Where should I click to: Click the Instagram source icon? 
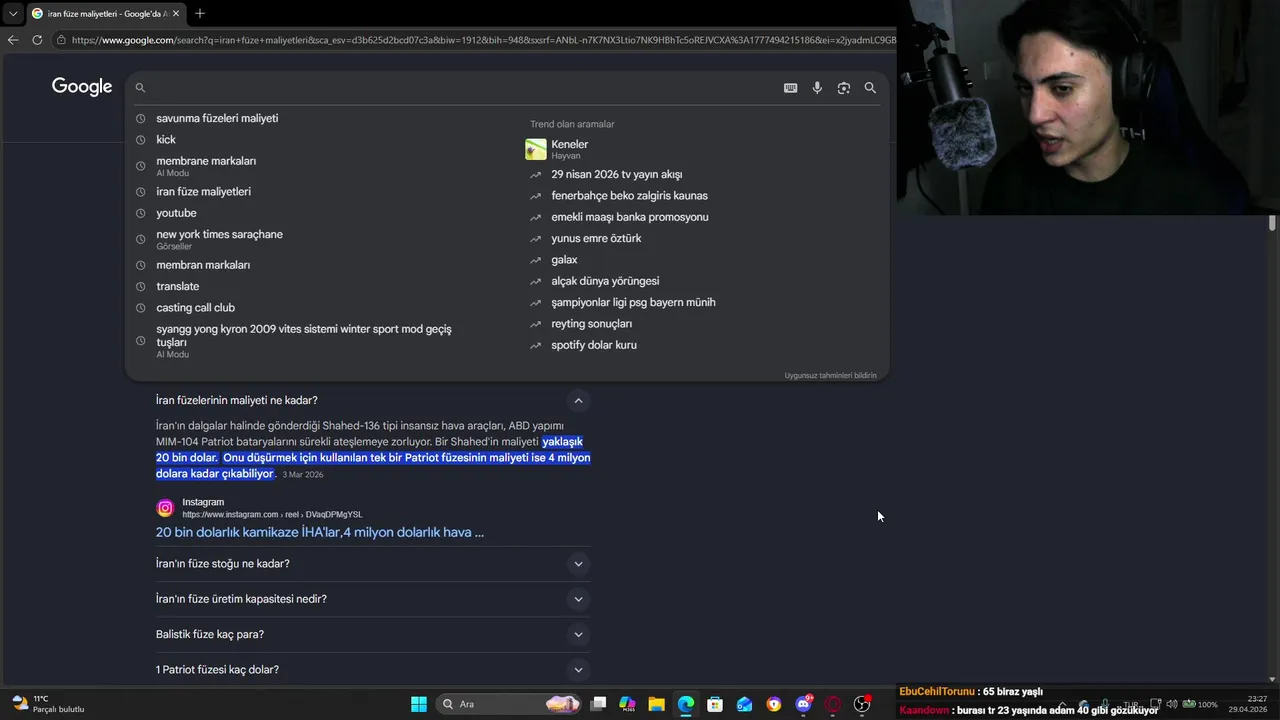pyautogui.click(x=165, y=508)
